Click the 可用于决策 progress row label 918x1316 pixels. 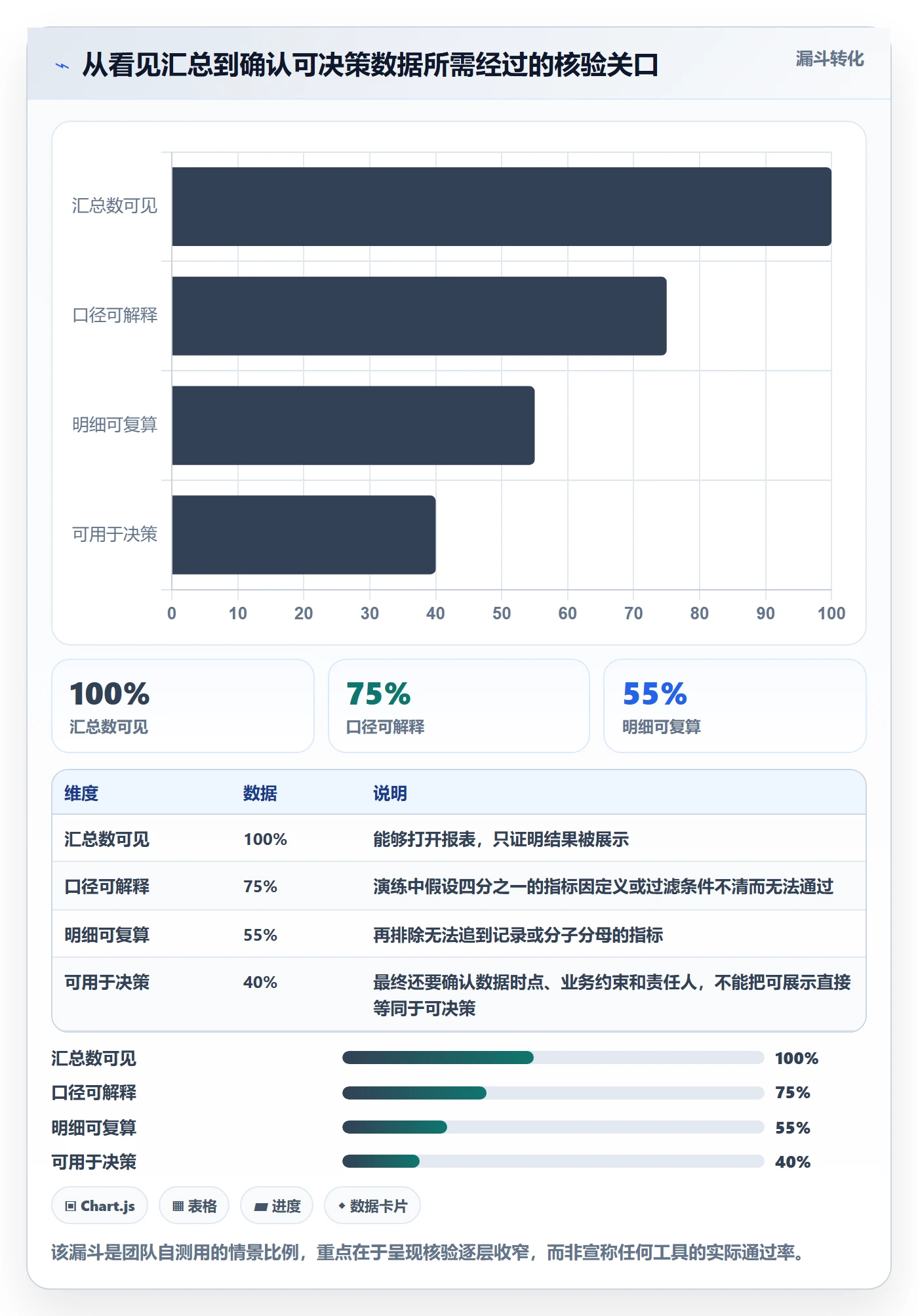coord(94,1162)
